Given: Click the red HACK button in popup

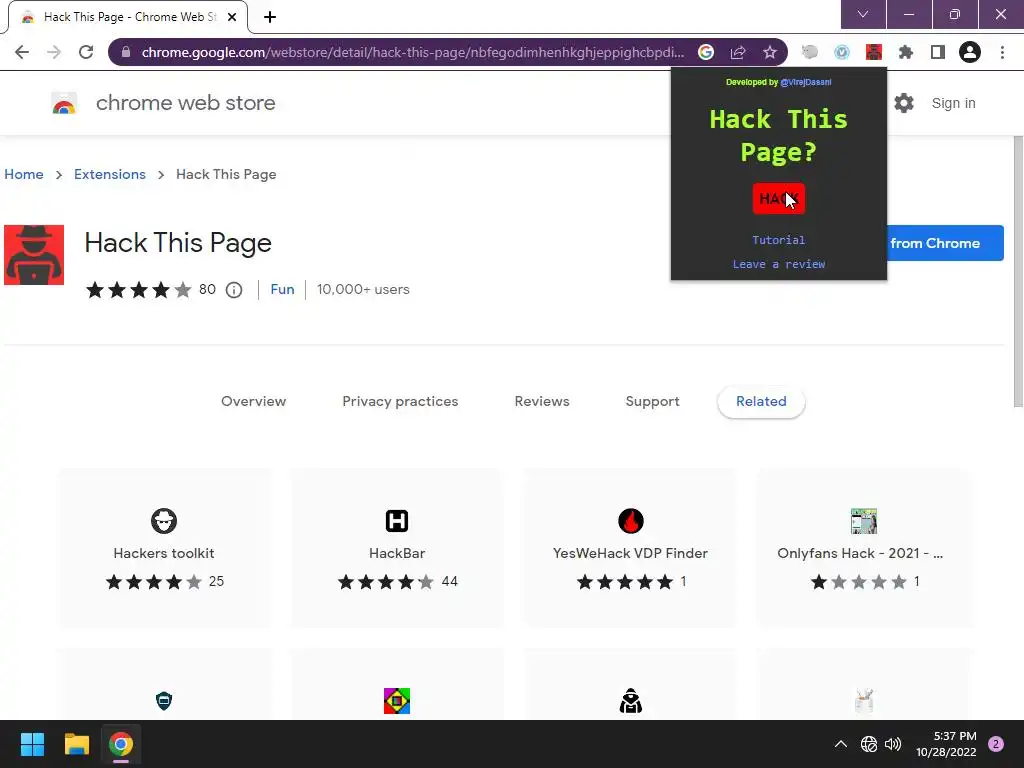Looking at the screenshot, I should tap(778, 199).
